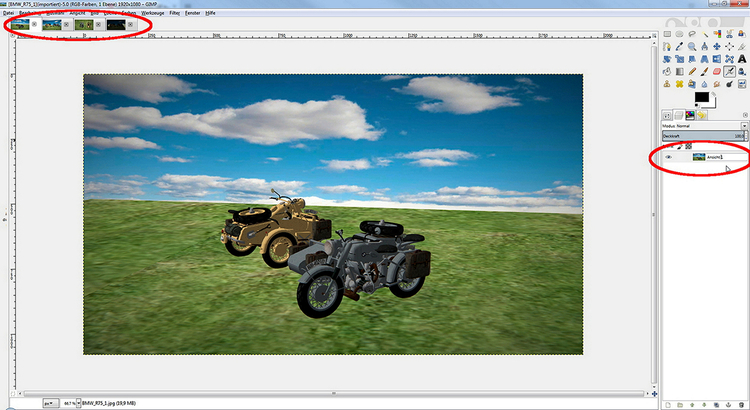Select the Free Select lasso tool

point(692,34)
